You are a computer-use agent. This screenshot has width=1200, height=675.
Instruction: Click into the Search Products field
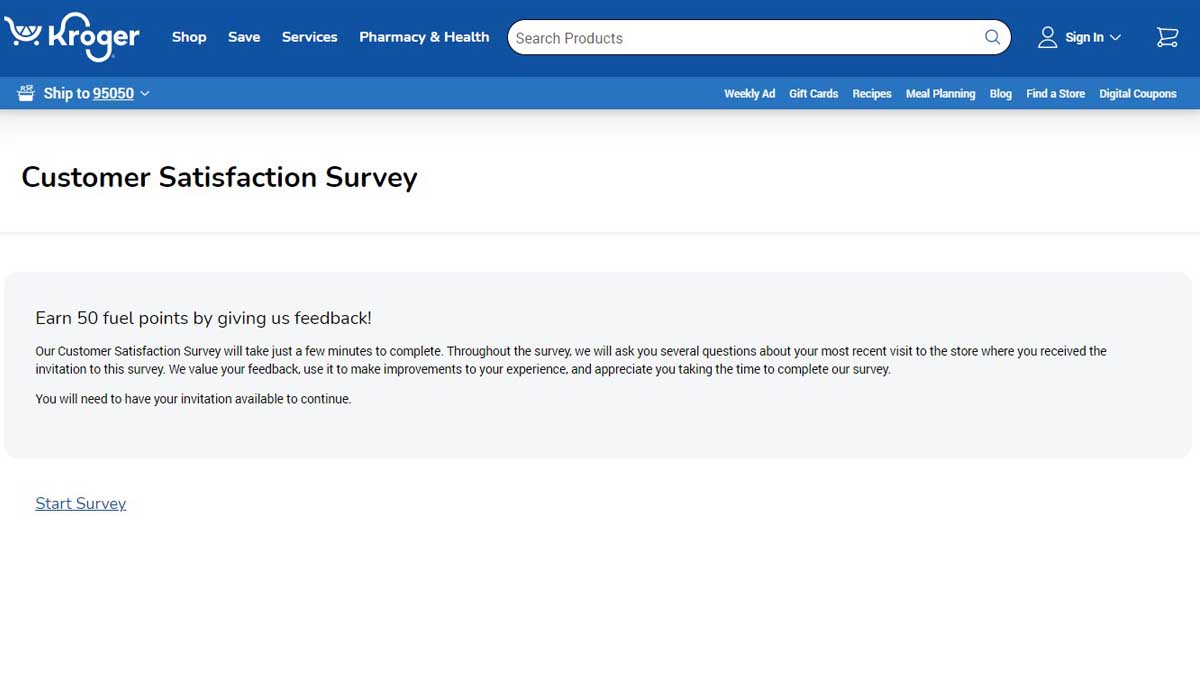[740, 38]
